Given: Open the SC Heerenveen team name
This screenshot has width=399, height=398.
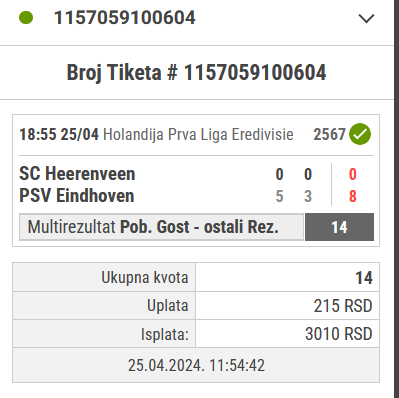Looking at the screenshot, I should click(77, 174).
